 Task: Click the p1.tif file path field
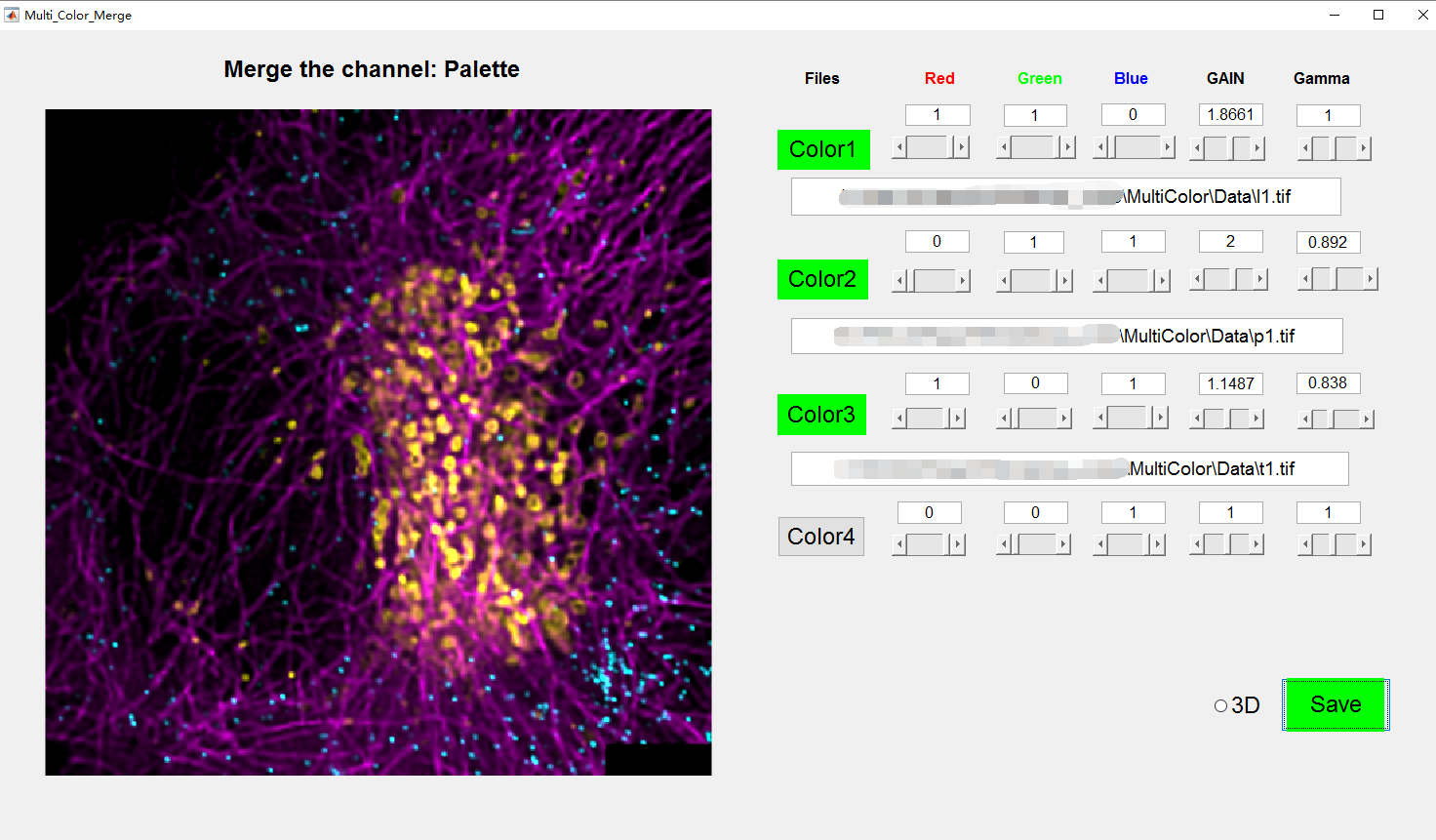click(x=1067, y=336)
